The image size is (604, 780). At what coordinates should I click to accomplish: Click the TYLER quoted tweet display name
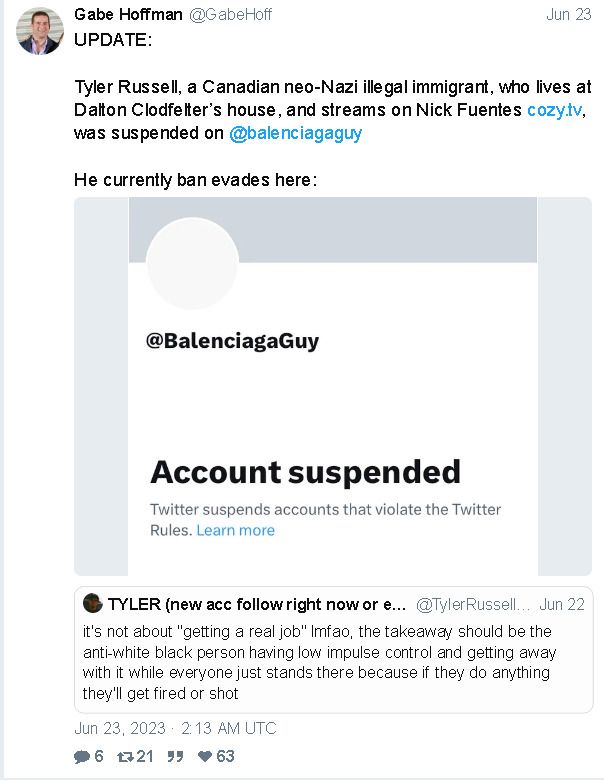click(257, 604)
